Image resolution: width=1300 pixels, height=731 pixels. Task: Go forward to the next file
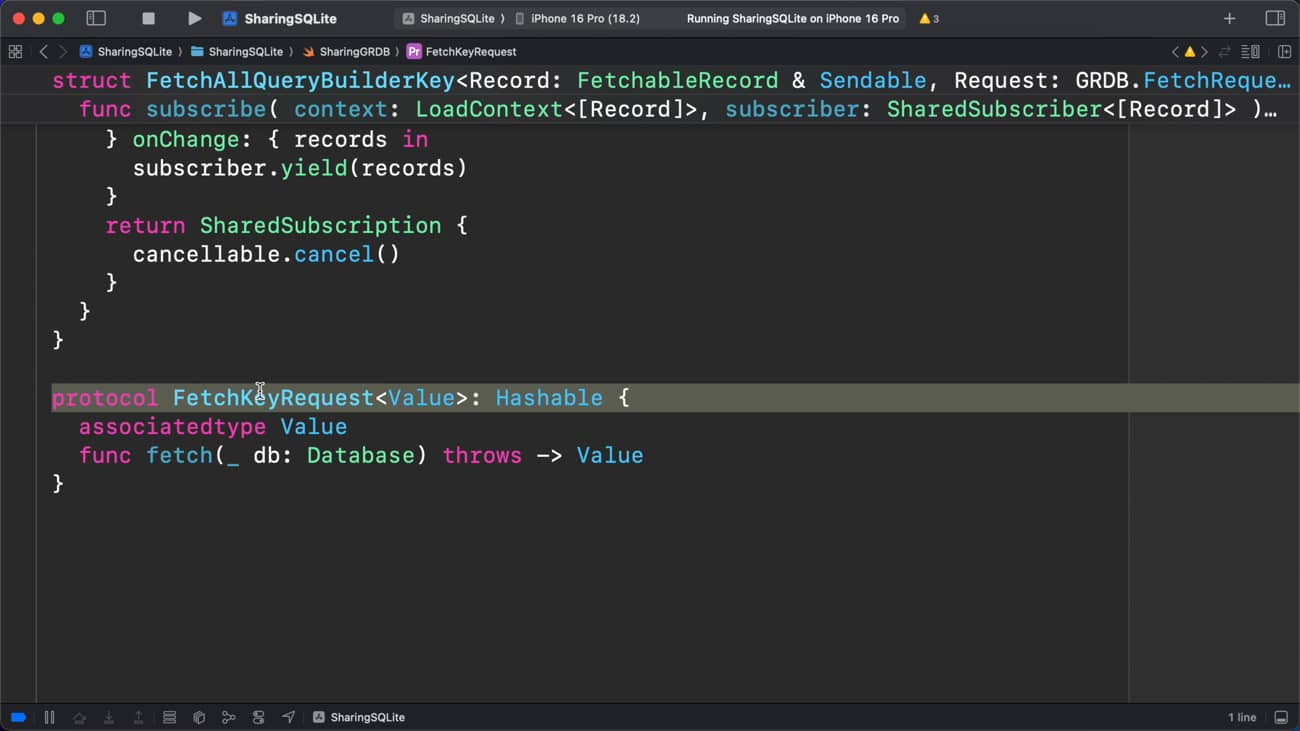(62, 51)
